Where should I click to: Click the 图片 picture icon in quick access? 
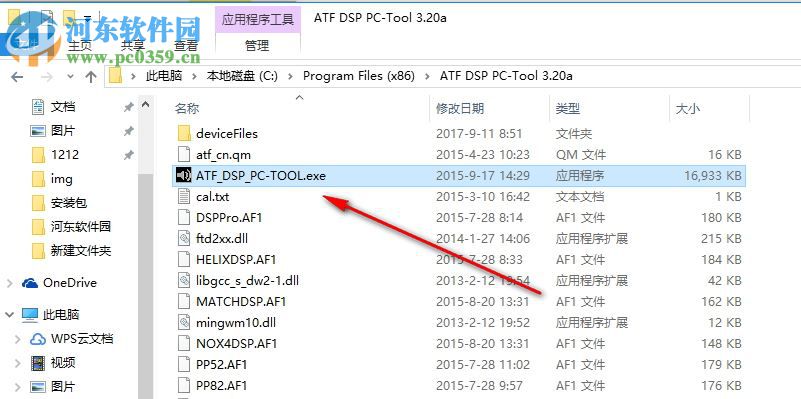(x=38, y=131)
